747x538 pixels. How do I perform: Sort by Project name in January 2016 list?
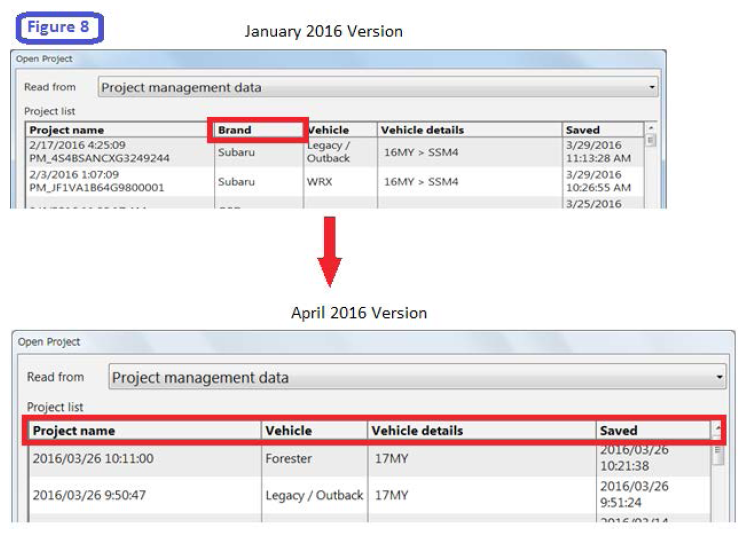[x=118, y=130]
